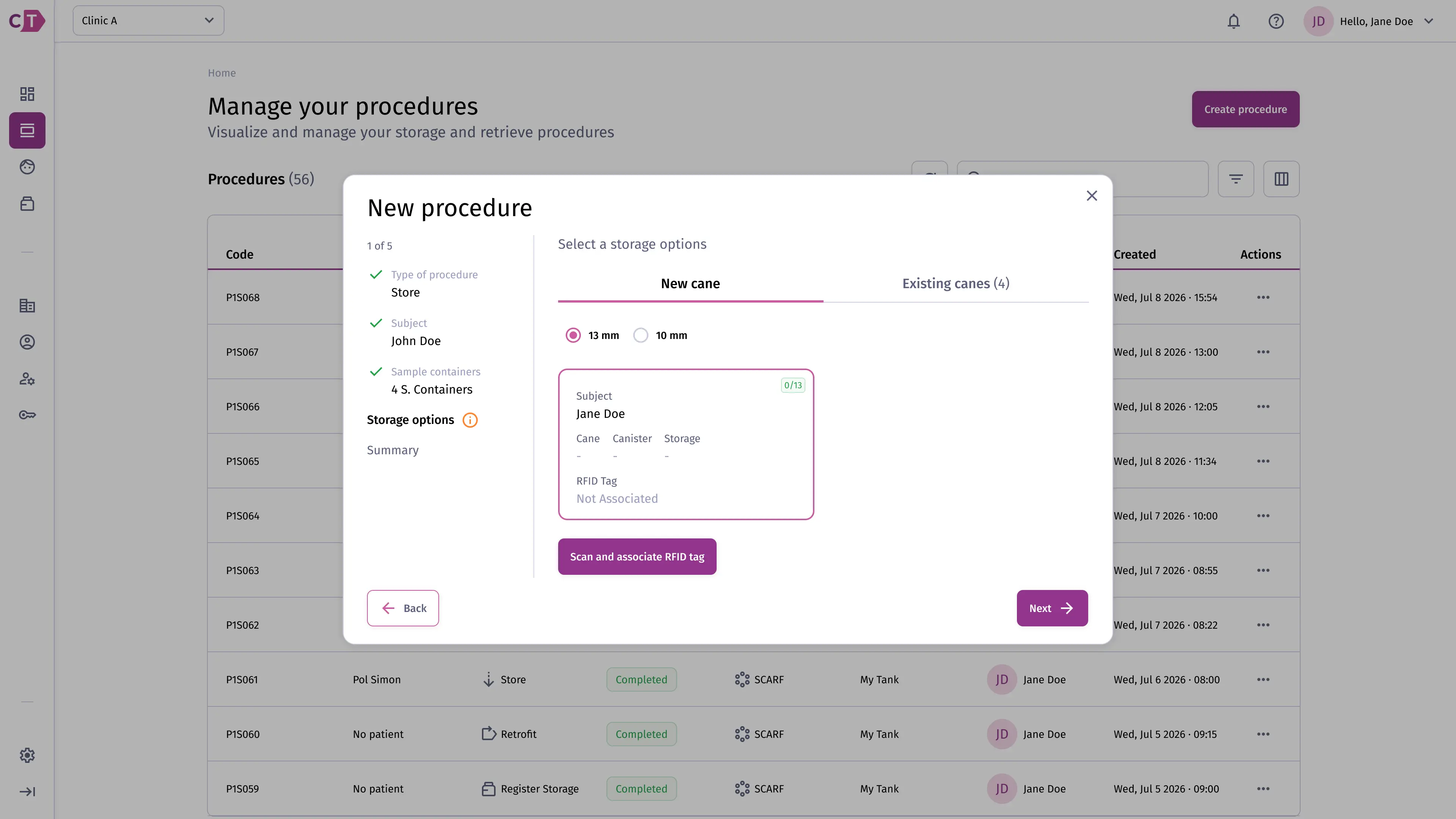Open the Clinic A dropdown
The image size is (1456, 819).
(x=149, y=21)
